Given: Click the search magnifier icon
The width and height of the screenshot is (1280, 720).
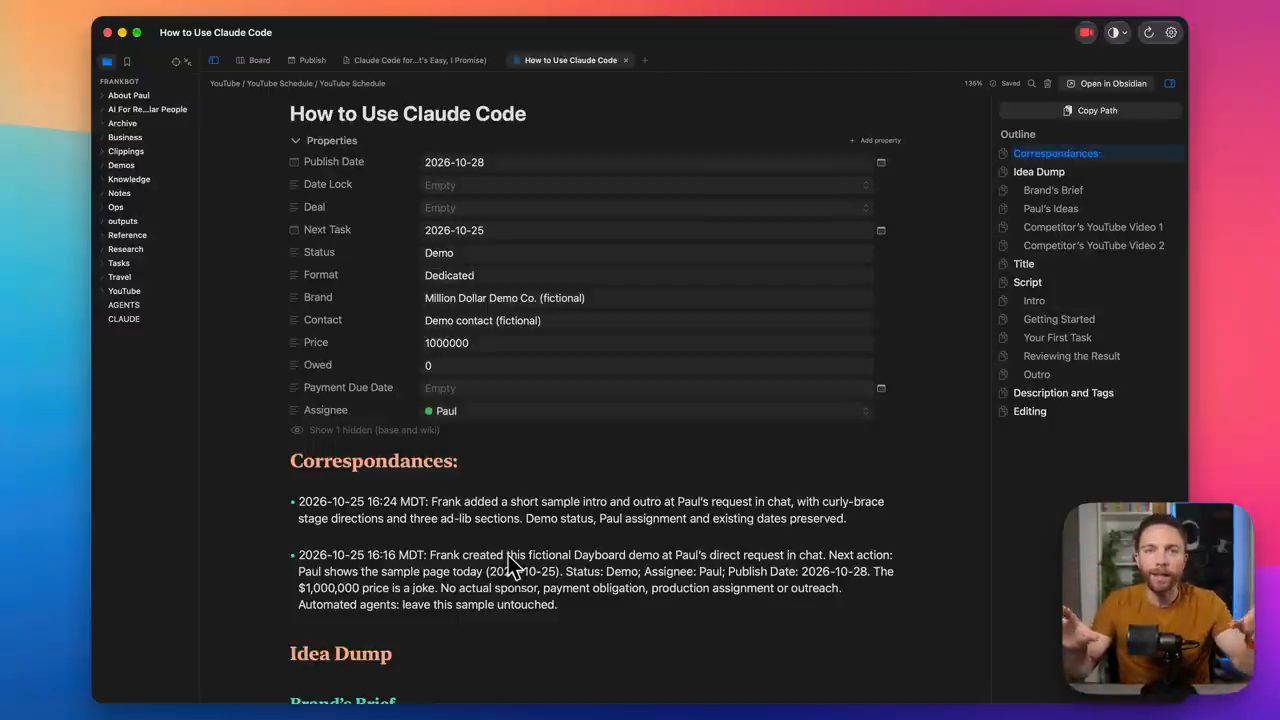Looking at the screenshot, I should pos(1031,84).
